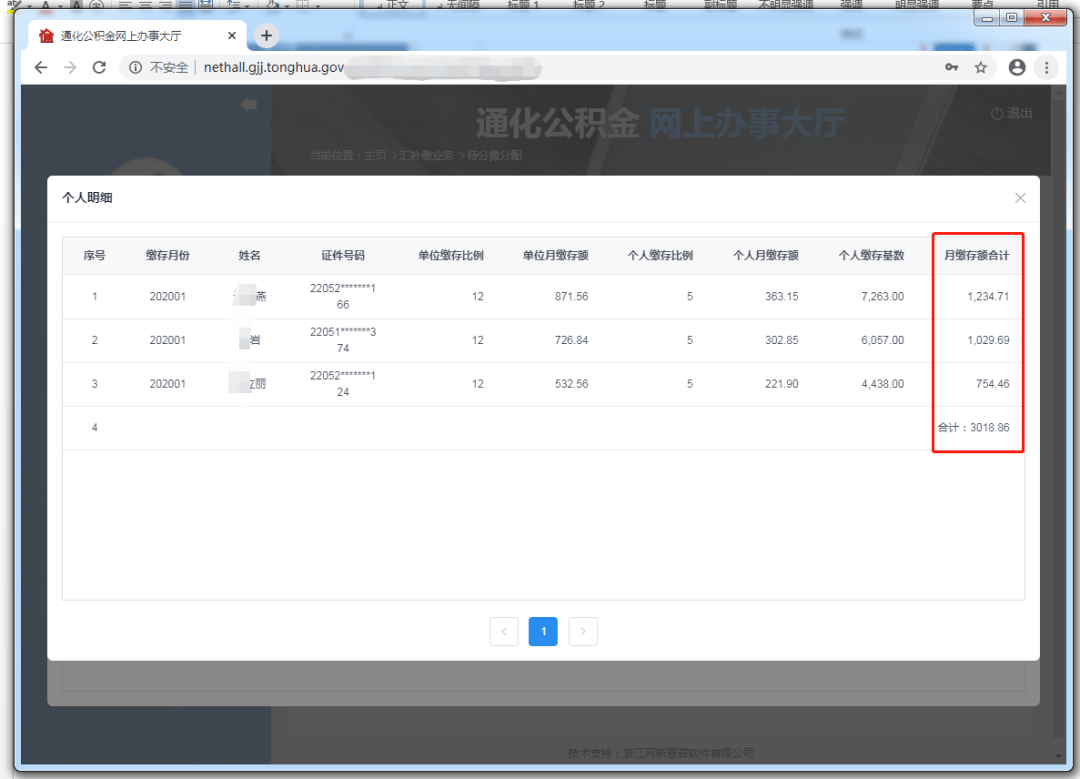Image resolution: width=1080 pixels, height=779 pixels.
Task: Click the ID number ending in 66
Action: pyautogui.click(x=343, y=297)
